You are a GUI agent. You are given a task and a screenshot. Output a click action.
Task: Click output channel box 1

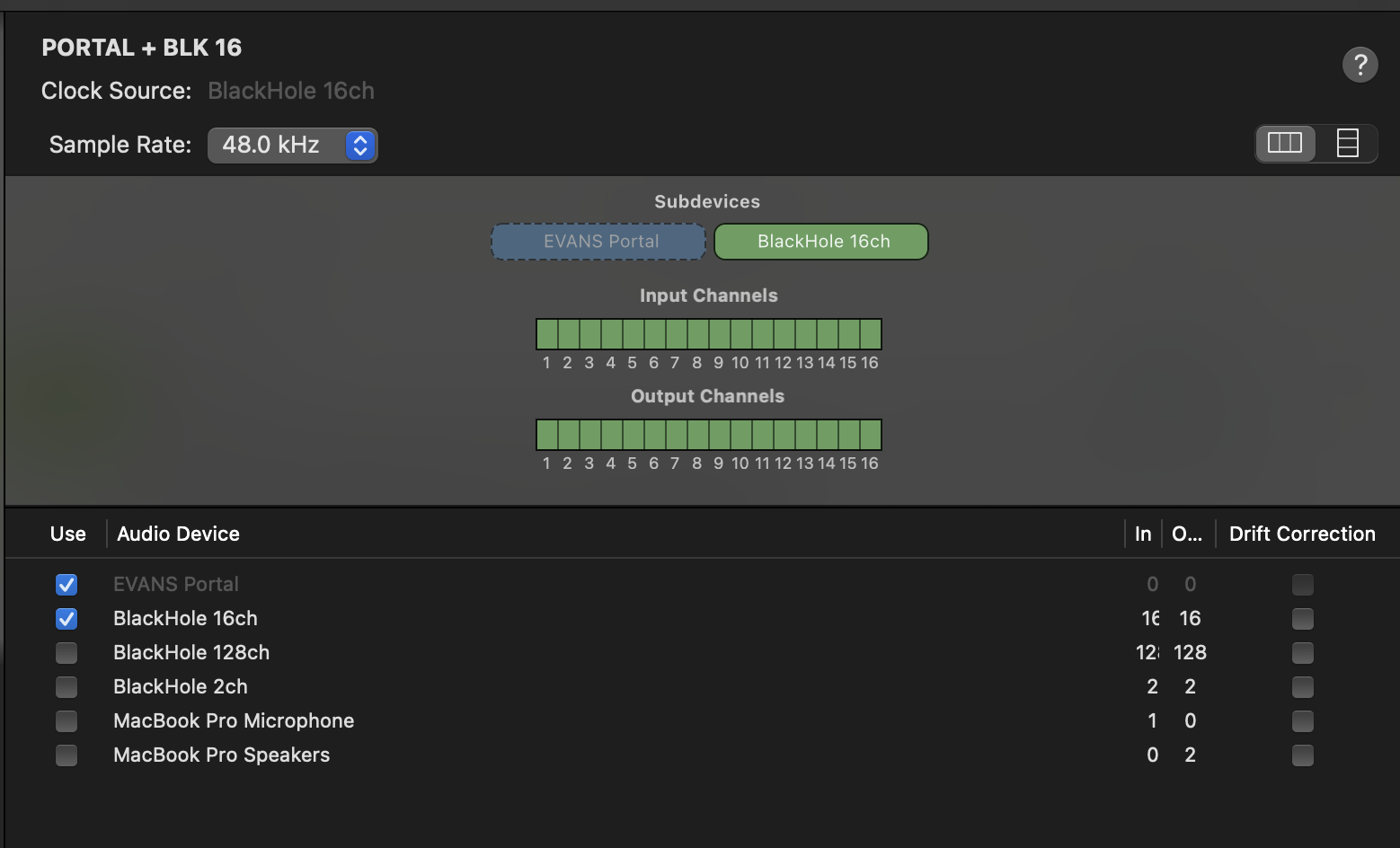(546, 435)
